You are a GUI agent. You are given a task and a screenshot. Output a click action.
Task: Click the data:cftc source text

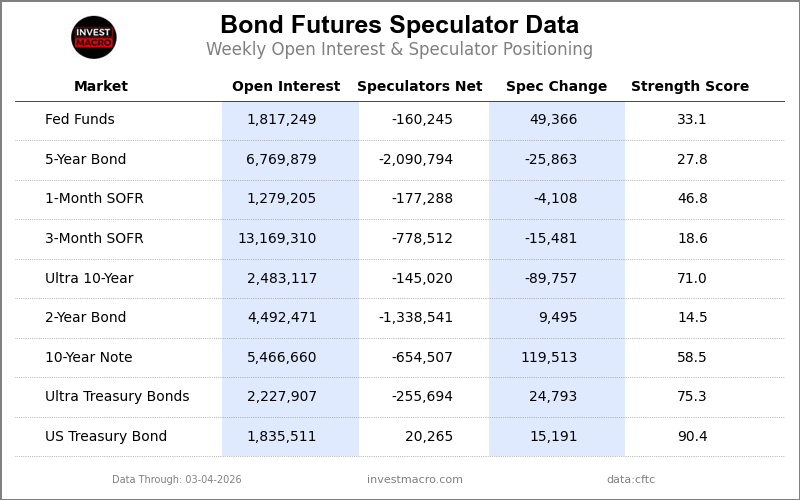[x=631, y=480]
